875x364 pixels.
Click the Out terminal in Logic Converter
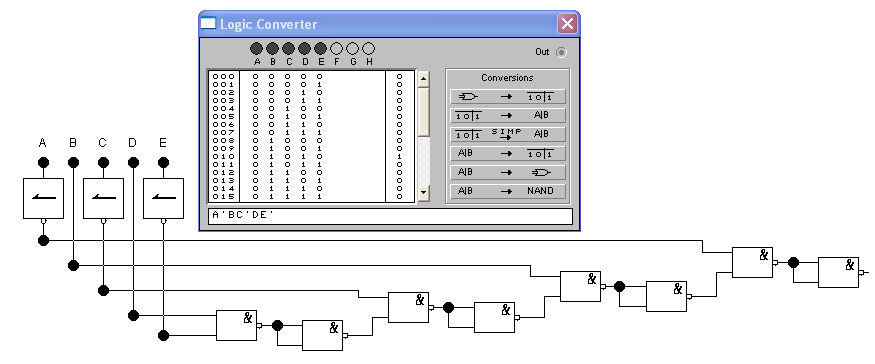point(561,52)
